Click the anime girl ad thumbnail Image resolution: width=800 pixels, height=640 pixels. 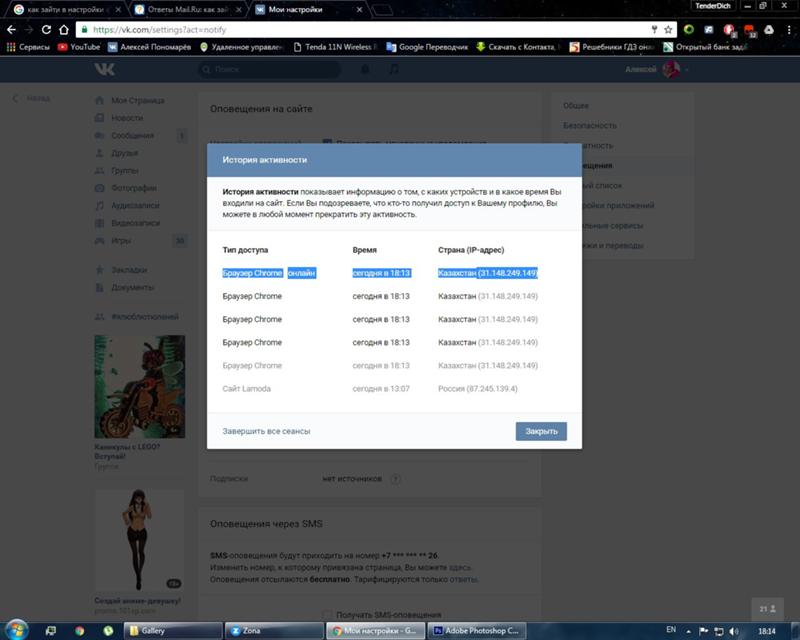tap(139, 540)
